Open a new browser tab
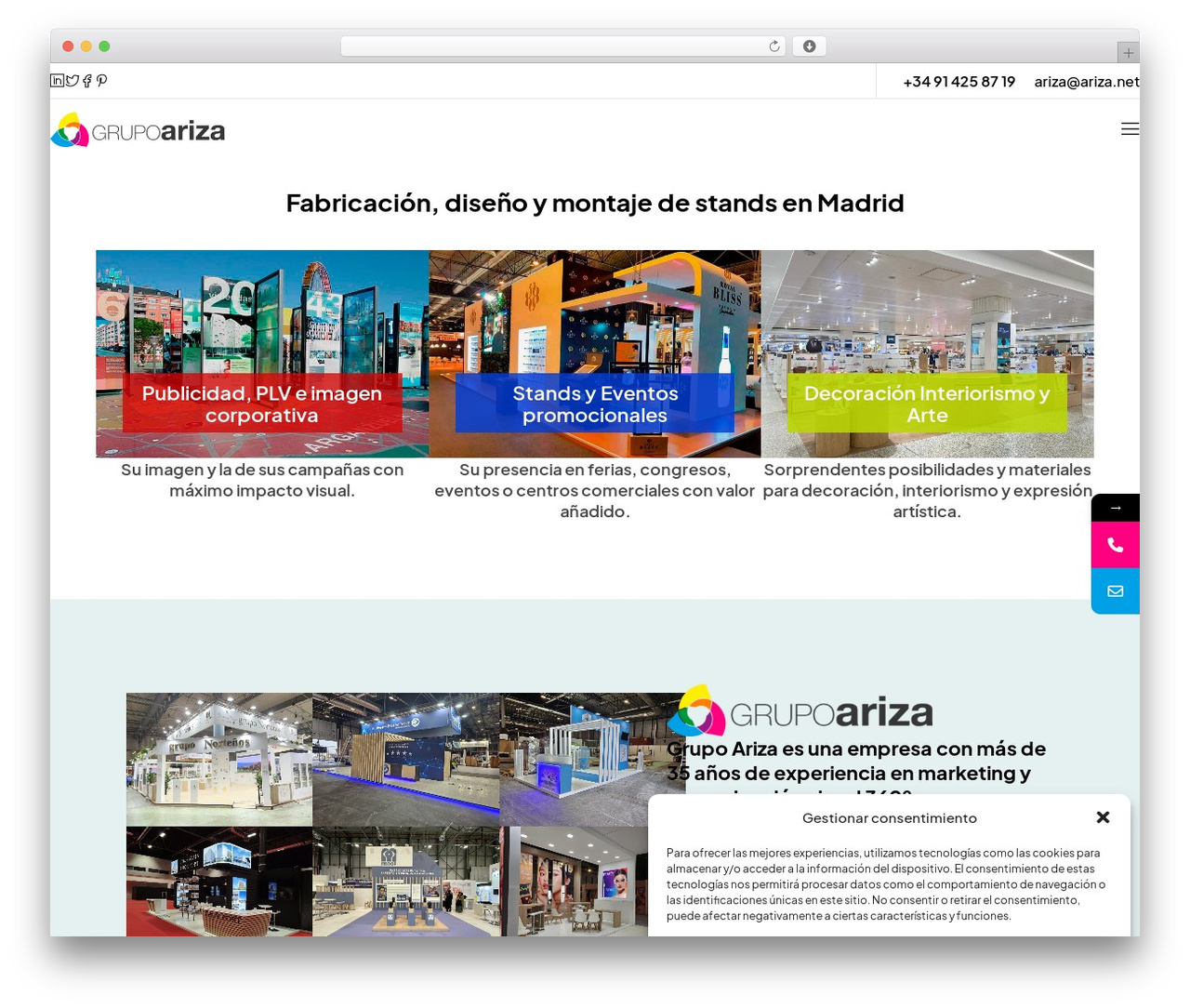The image size is (1190, 1008). point(1128,53)
